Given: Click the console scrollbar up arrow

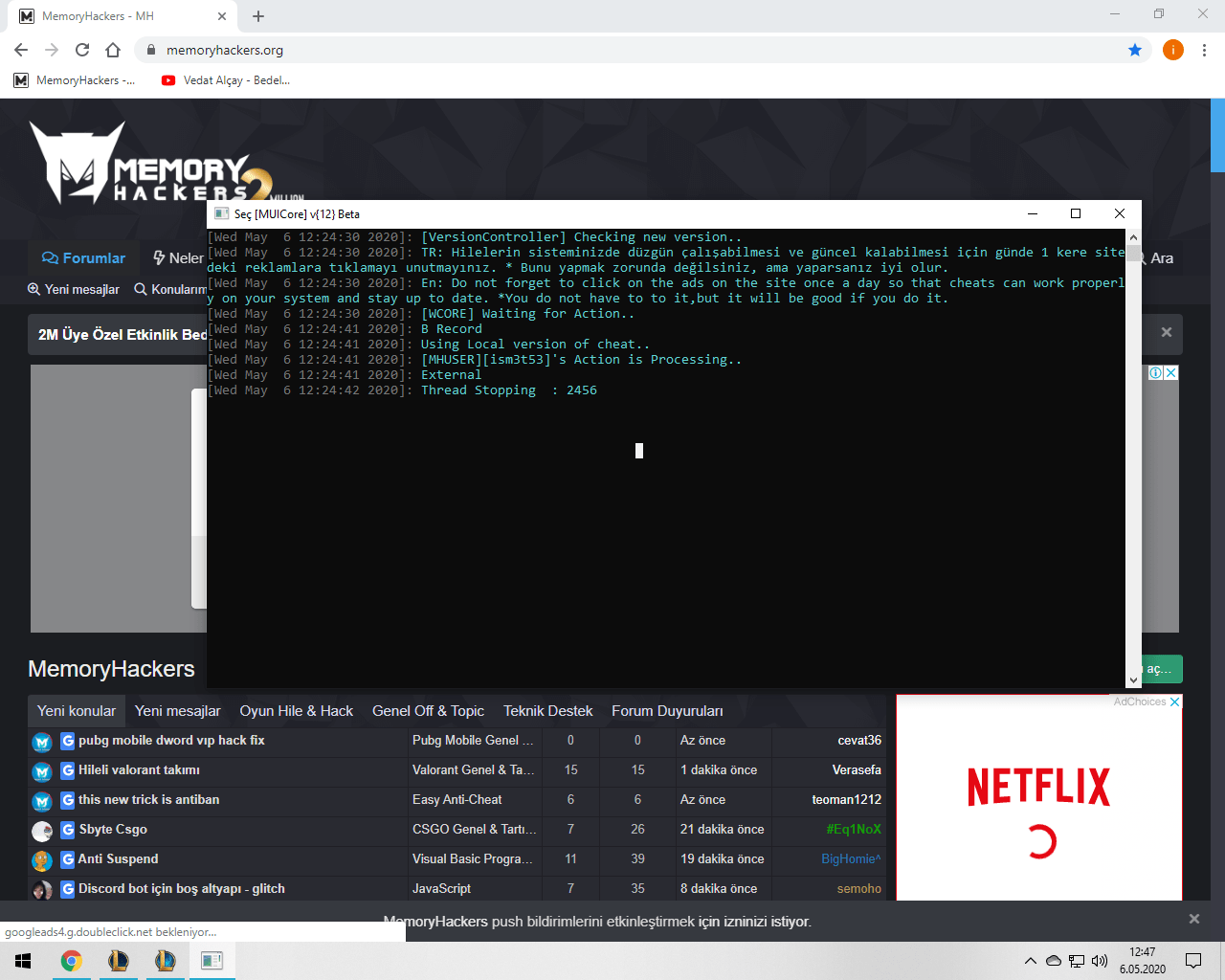Looking at the screenshot, I should [1133, 237].
